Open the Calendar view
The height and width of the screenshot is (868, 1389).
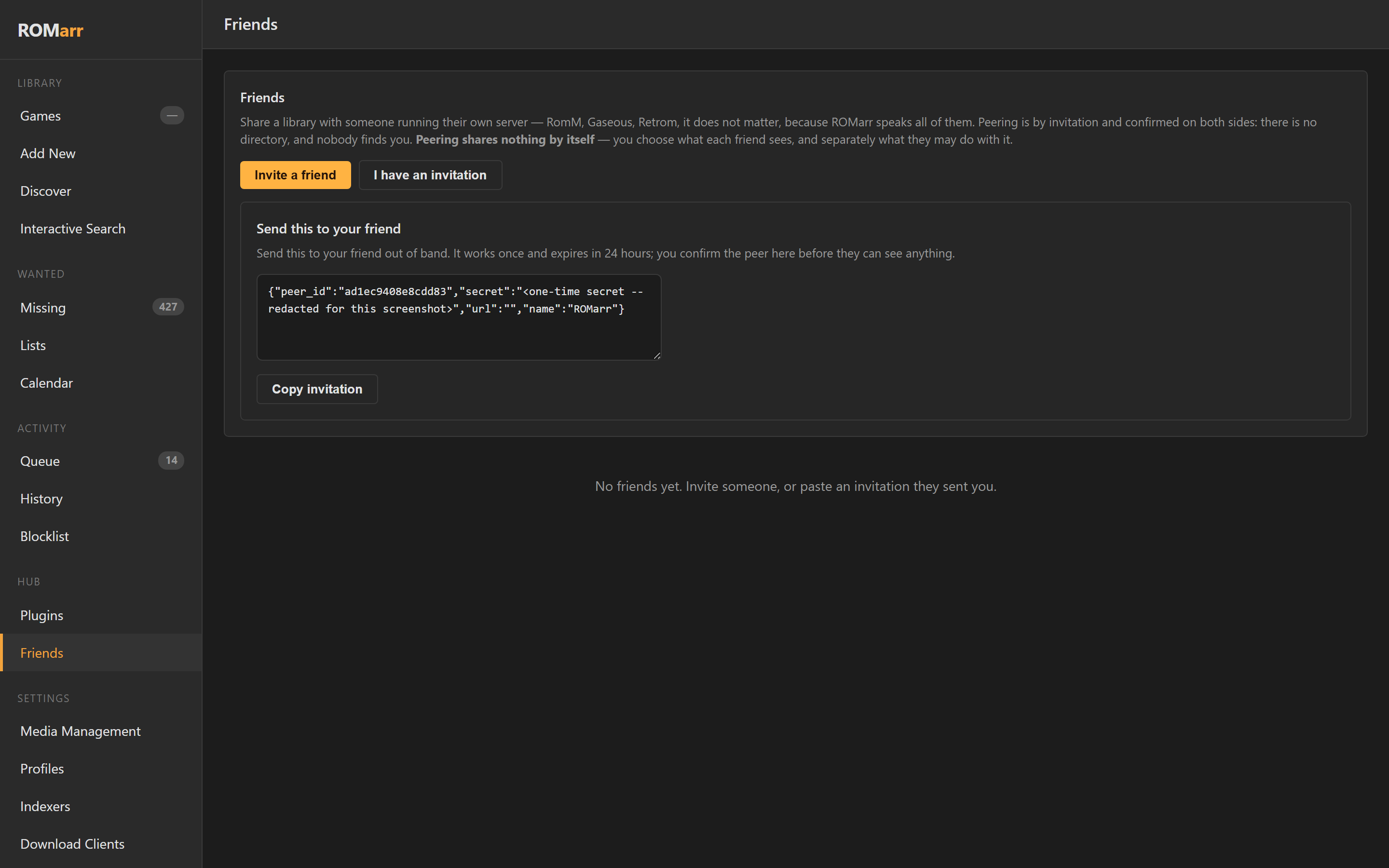pos(101,383)
